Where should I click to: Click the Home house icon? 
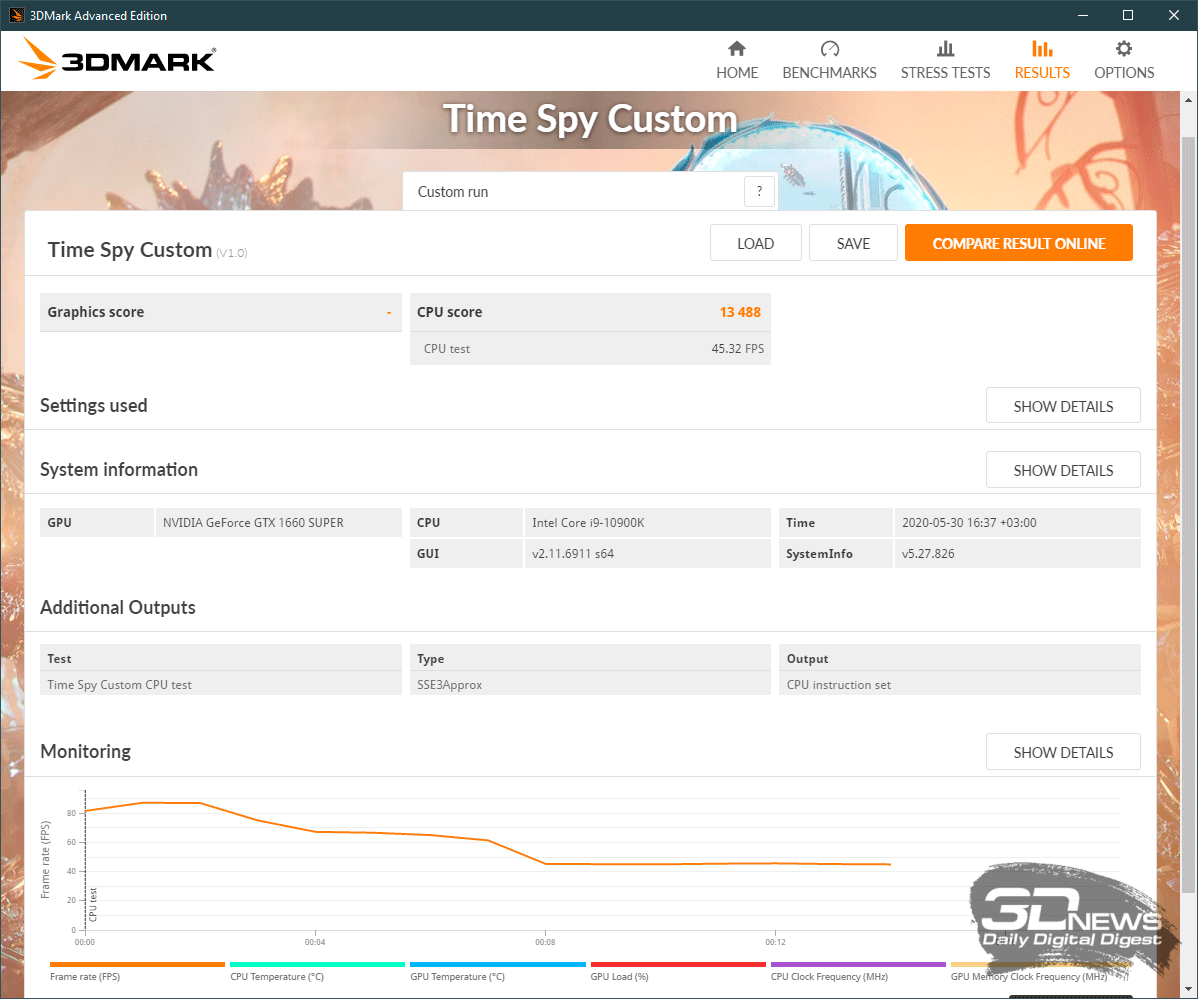[x=737, y=49]
